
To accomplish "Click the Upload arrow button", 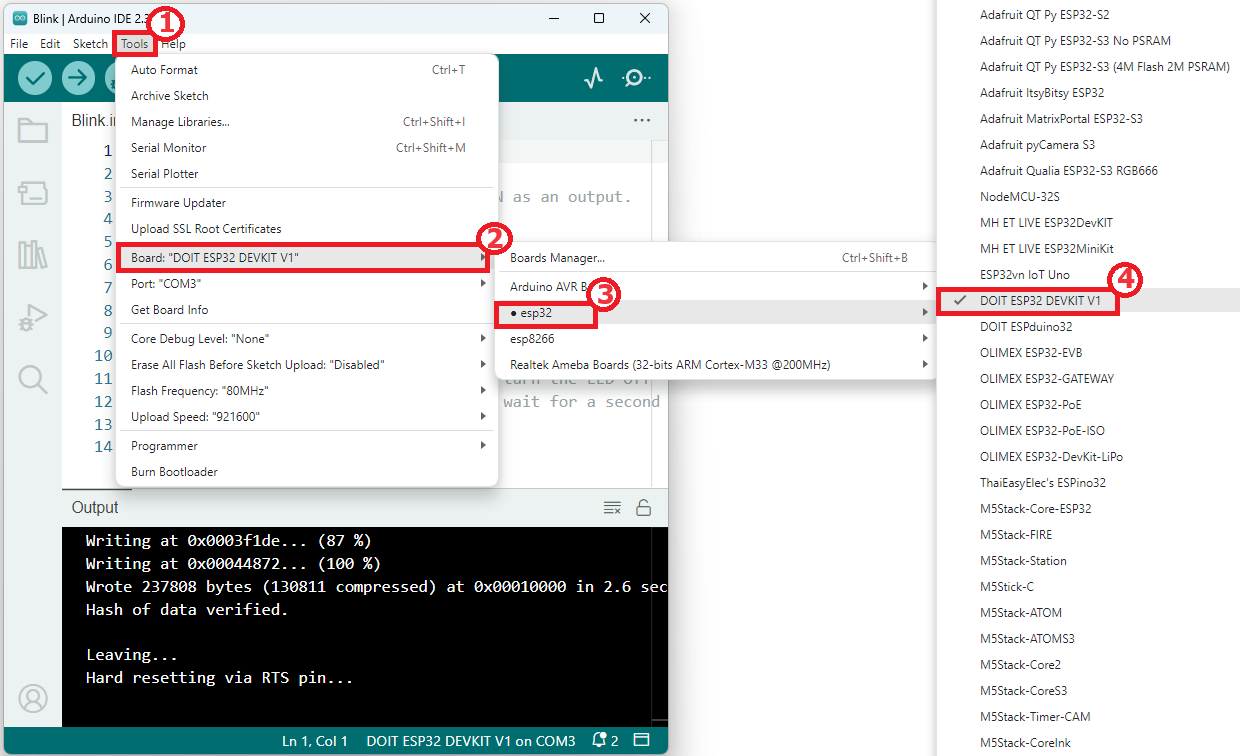I will click(x=78, y=78).
